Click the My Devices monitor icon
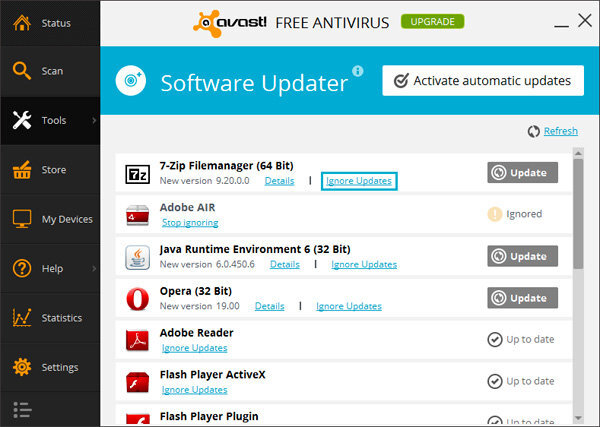 point(22,219)
